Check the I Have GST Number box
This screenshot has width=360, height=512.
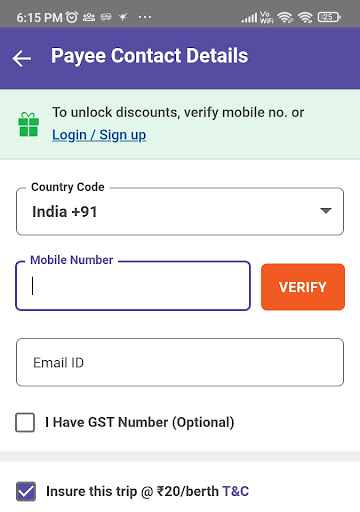[x=25, y=422]
